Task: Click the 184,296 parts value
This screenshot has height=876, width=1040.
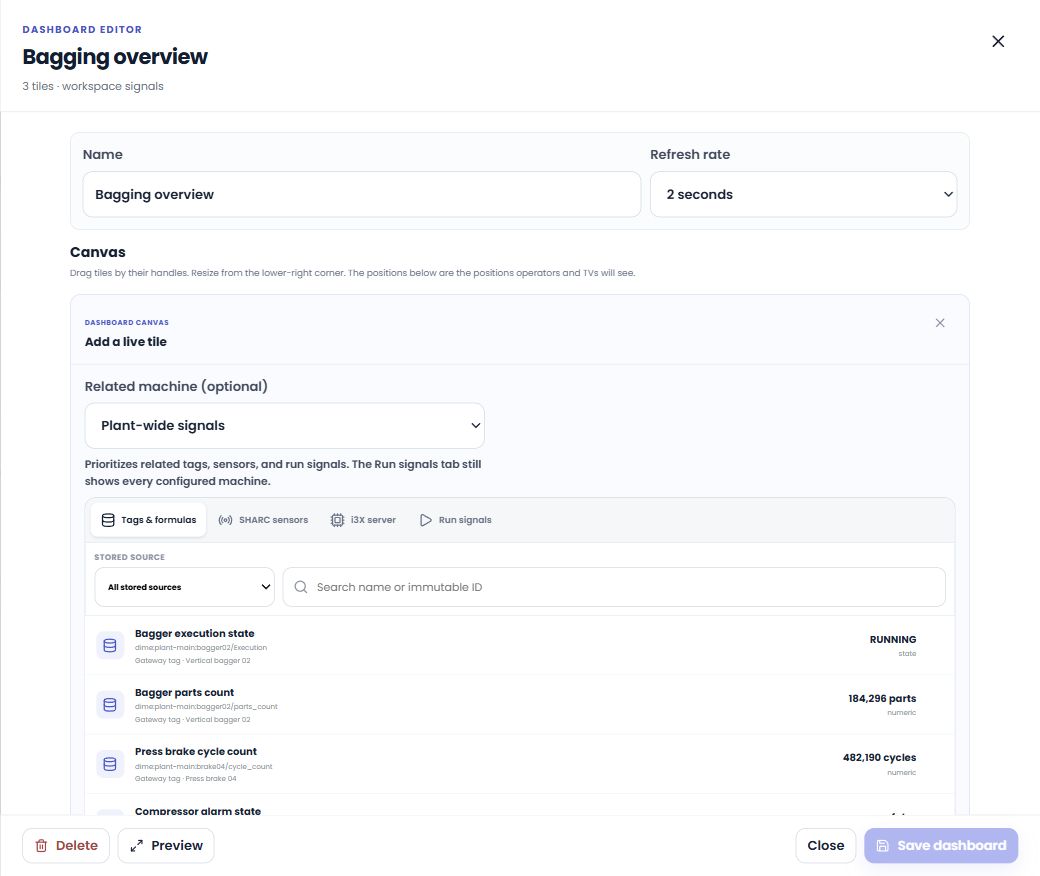Action: 882,698
